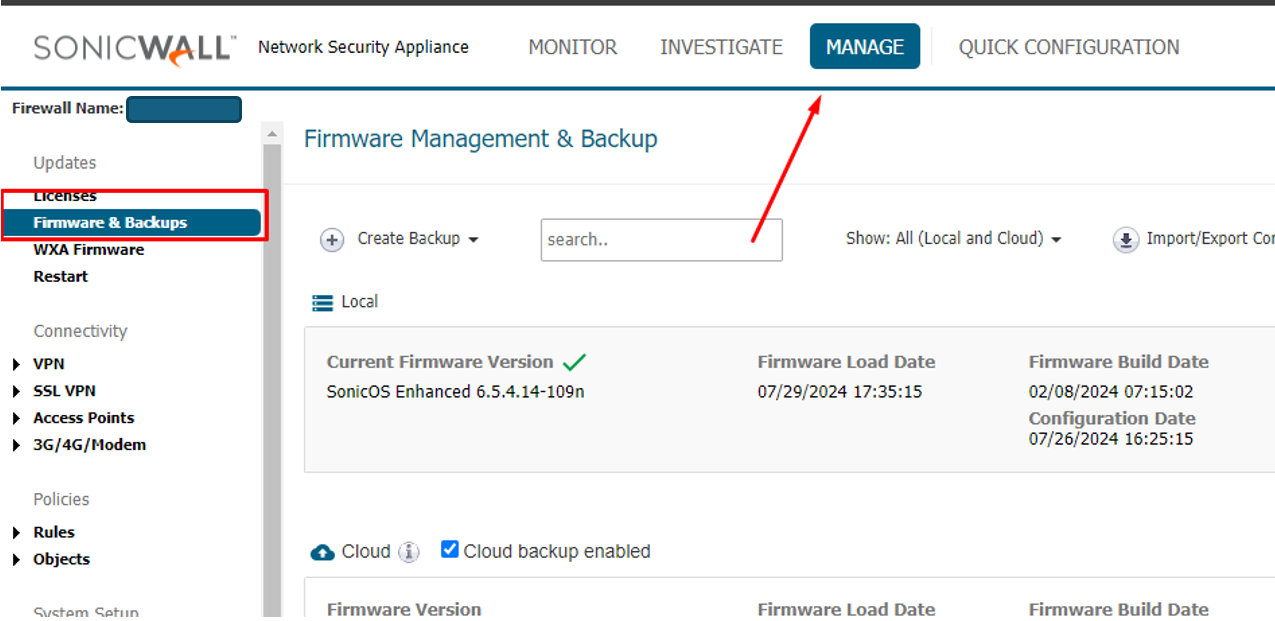Select the MANAGE tab
The width and height of the screenshot is (1275, 621).
pos(865,47)
